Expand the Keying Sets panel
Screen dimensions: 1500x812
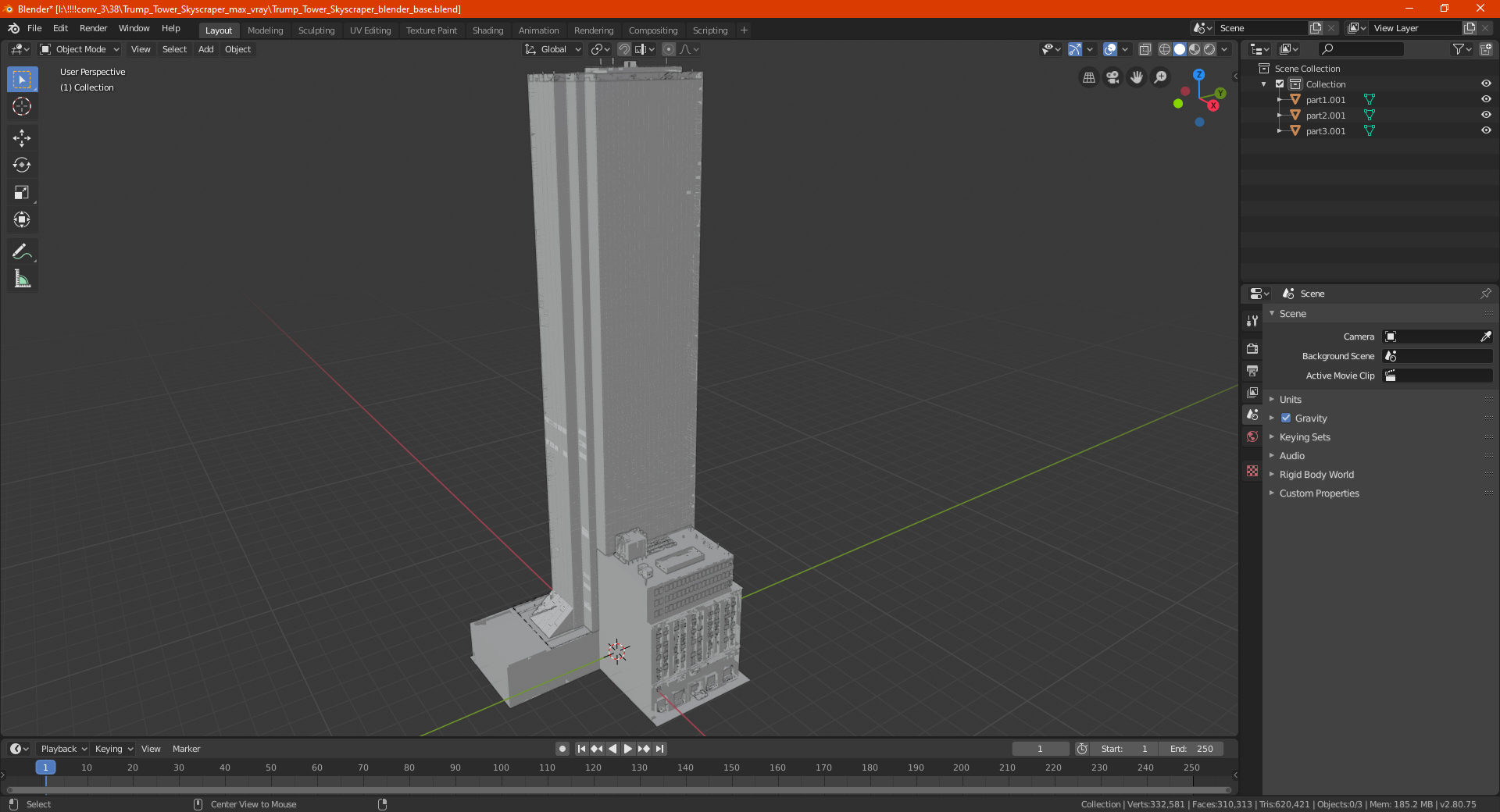point(1304,436)
